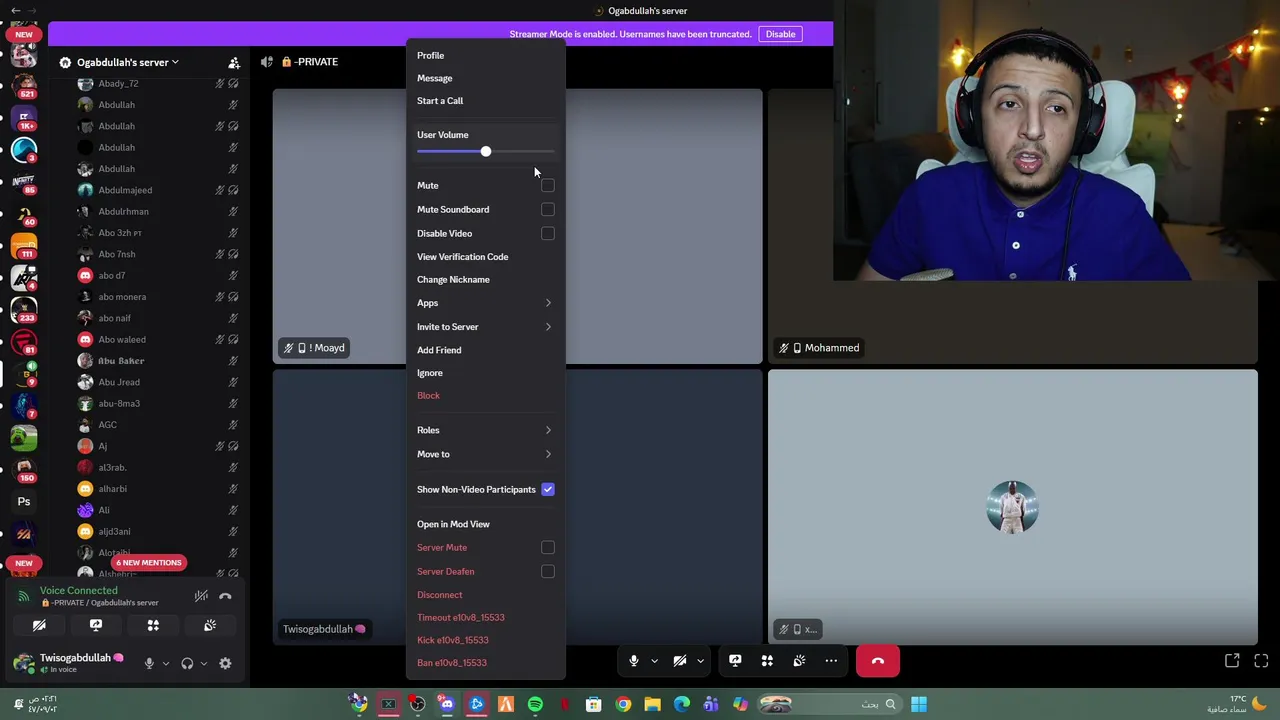Deafen with the headphones icon in user panel
The image size is (1280, 720).
click(x=187, y=663)
